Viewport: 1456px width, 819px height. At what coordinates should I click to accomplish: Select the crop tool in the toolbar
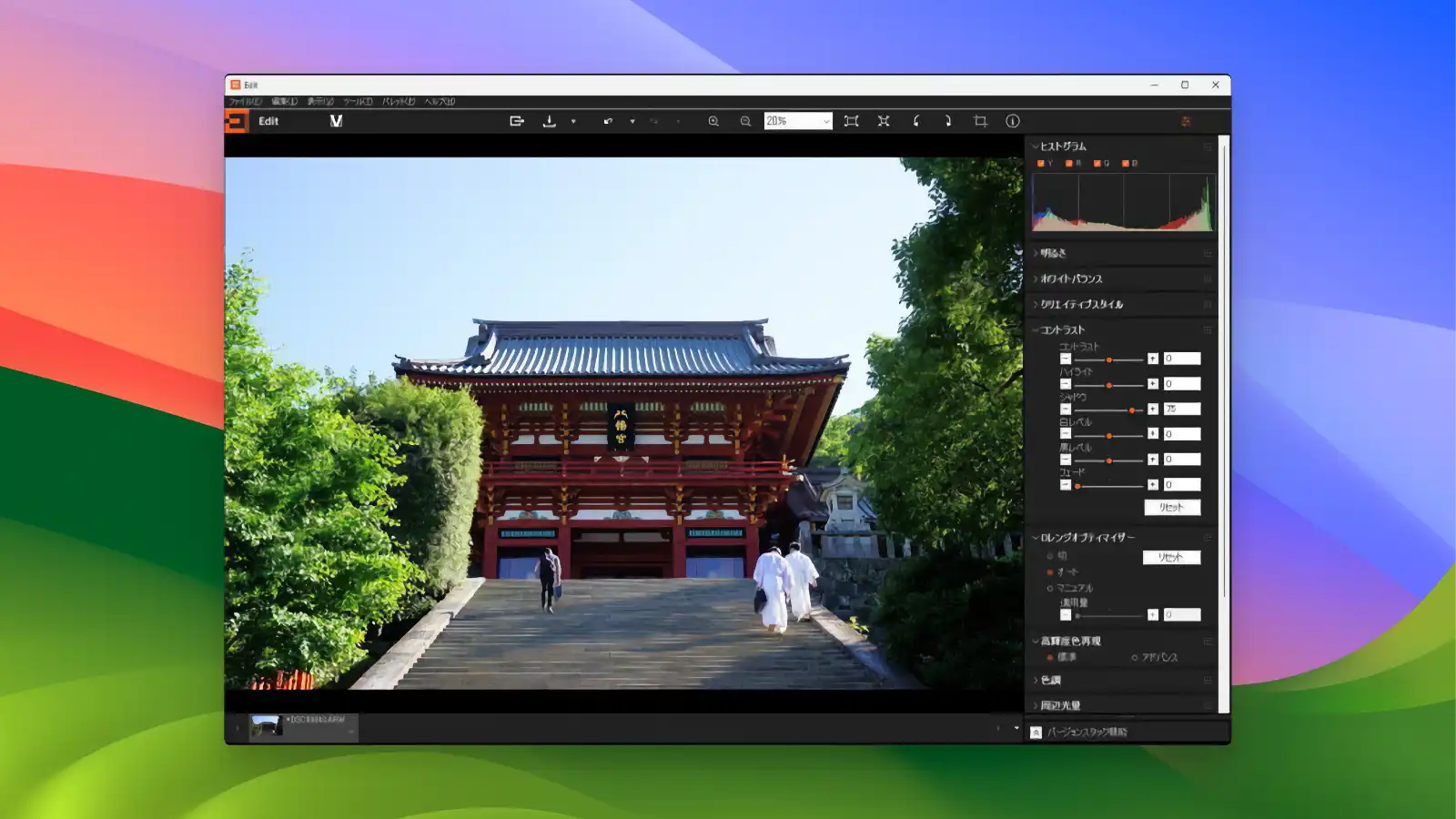coord(980,120)
